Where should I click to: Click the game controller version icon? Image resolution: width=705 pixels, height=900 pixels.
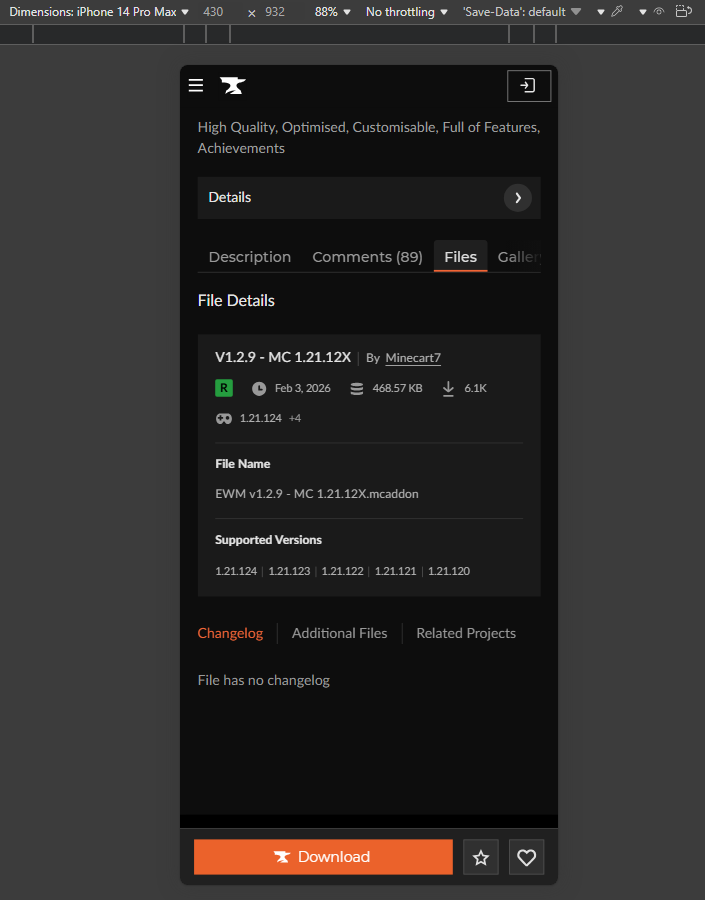(x=224, y=418)
